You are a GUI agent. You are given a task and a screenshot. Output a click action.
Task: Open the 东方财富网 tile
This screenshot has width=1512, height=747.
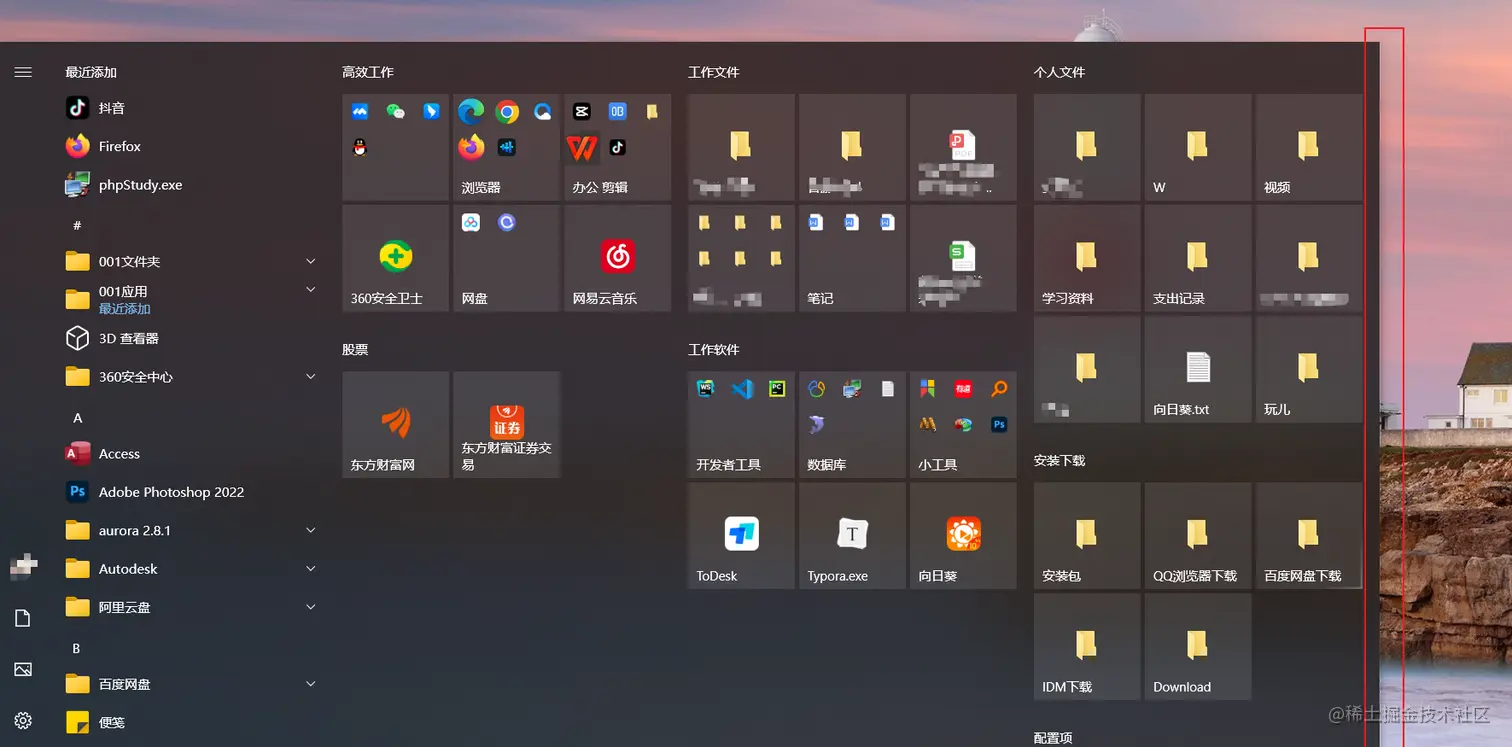tap(396, 425)
